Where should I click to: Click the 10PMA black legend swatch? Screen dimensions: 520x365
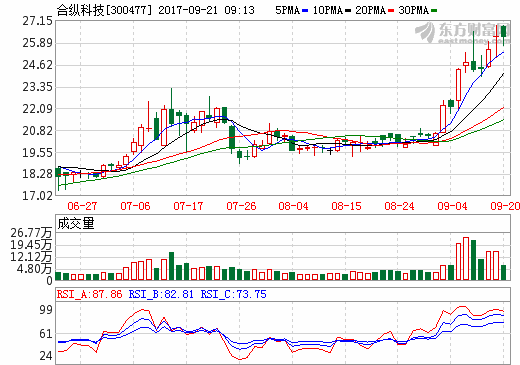348,11
